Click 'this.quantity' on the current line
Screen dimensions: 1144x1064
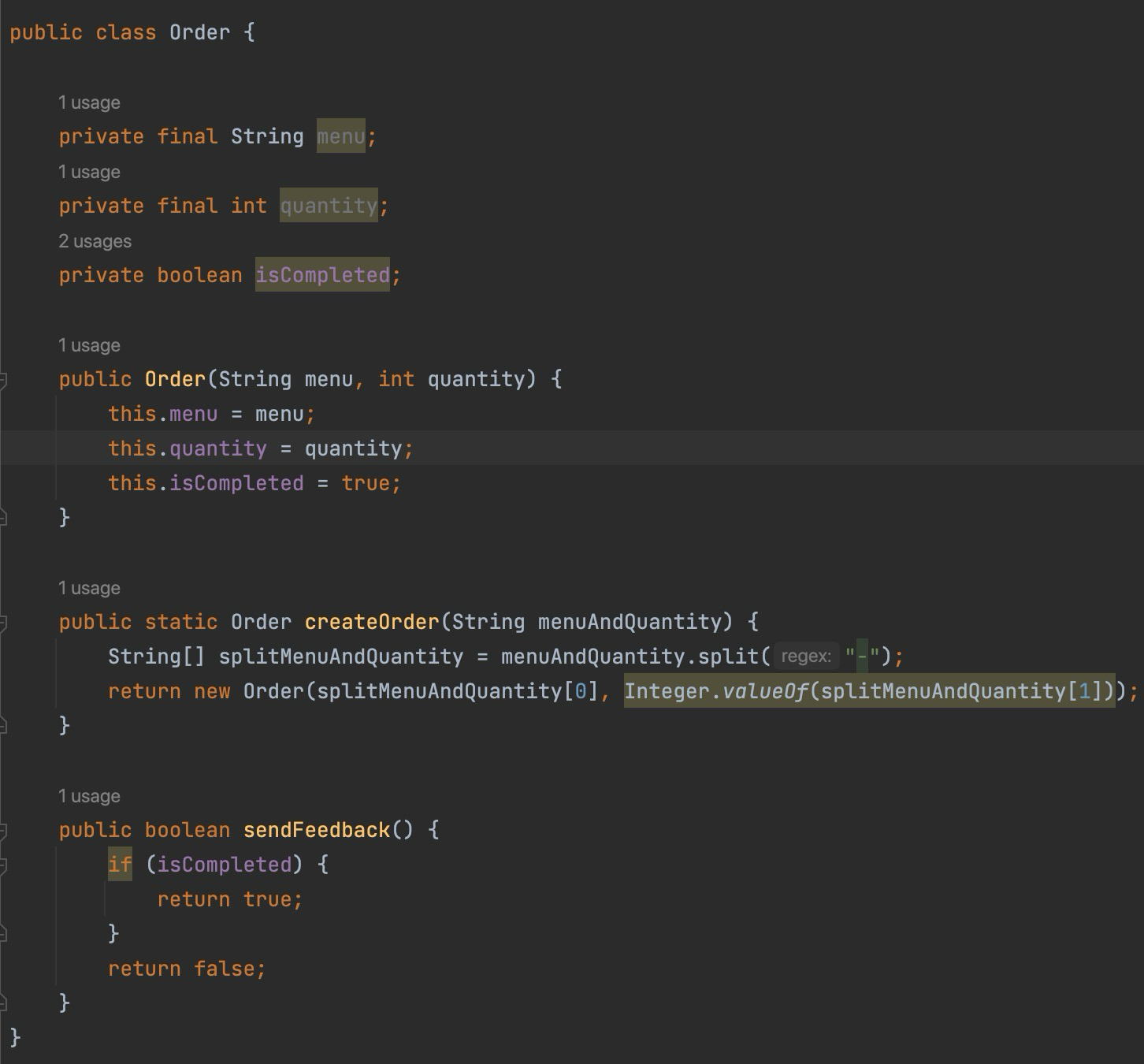(x=188, y=448)
